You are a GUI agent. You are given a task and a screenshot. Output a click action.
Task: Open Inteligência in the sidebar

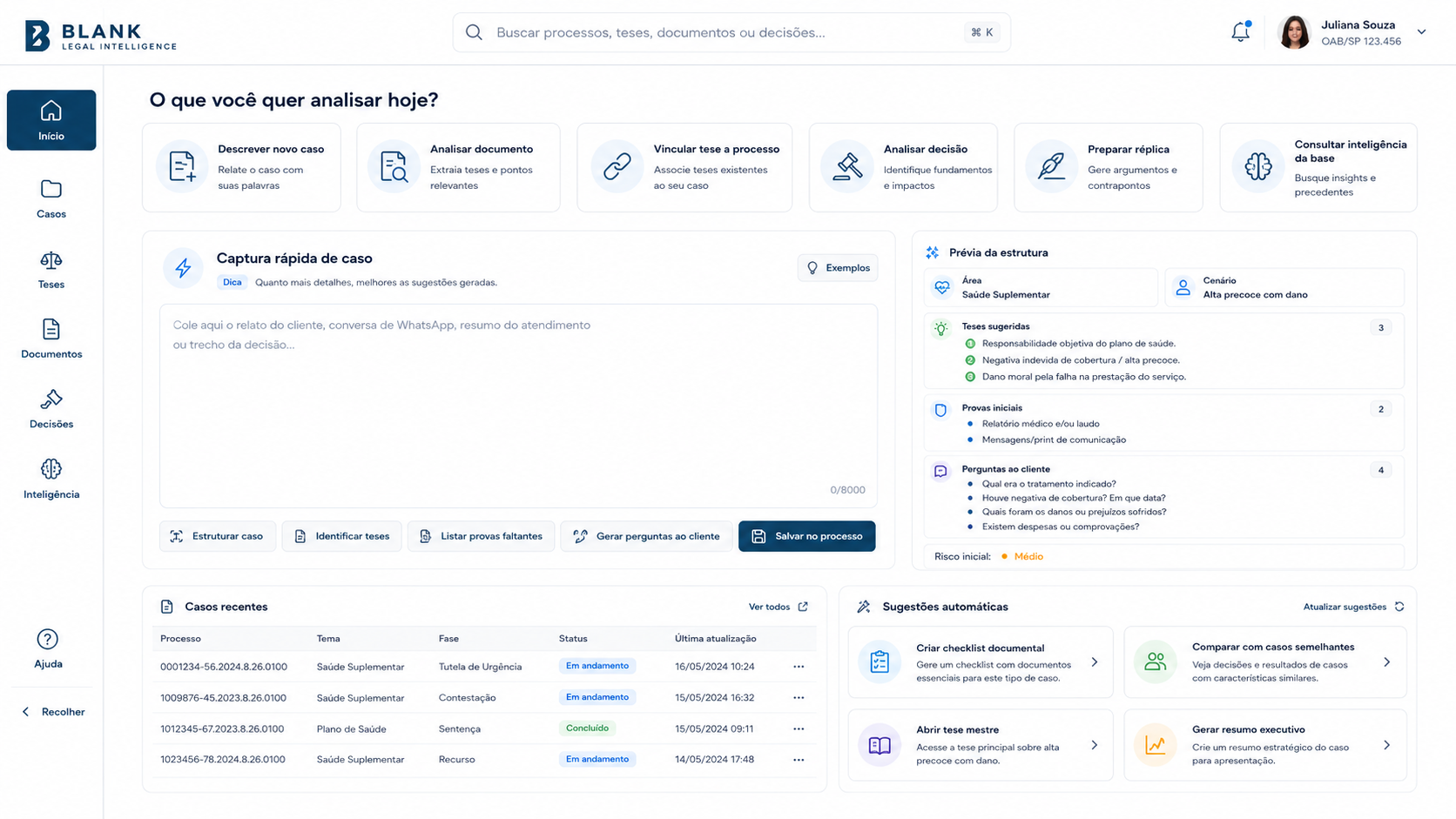(x=51, y=479)
